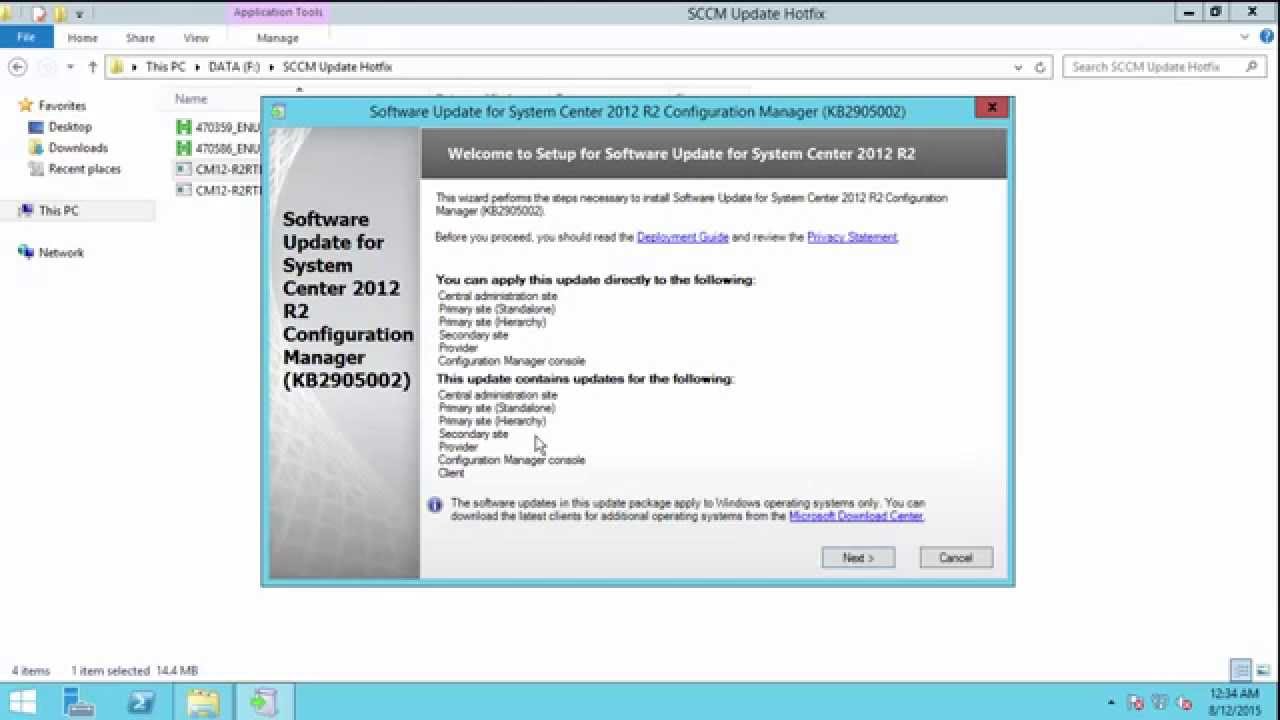Select the second CM12-R2RT file
The image size is (1280, 720).
(218, 190)
